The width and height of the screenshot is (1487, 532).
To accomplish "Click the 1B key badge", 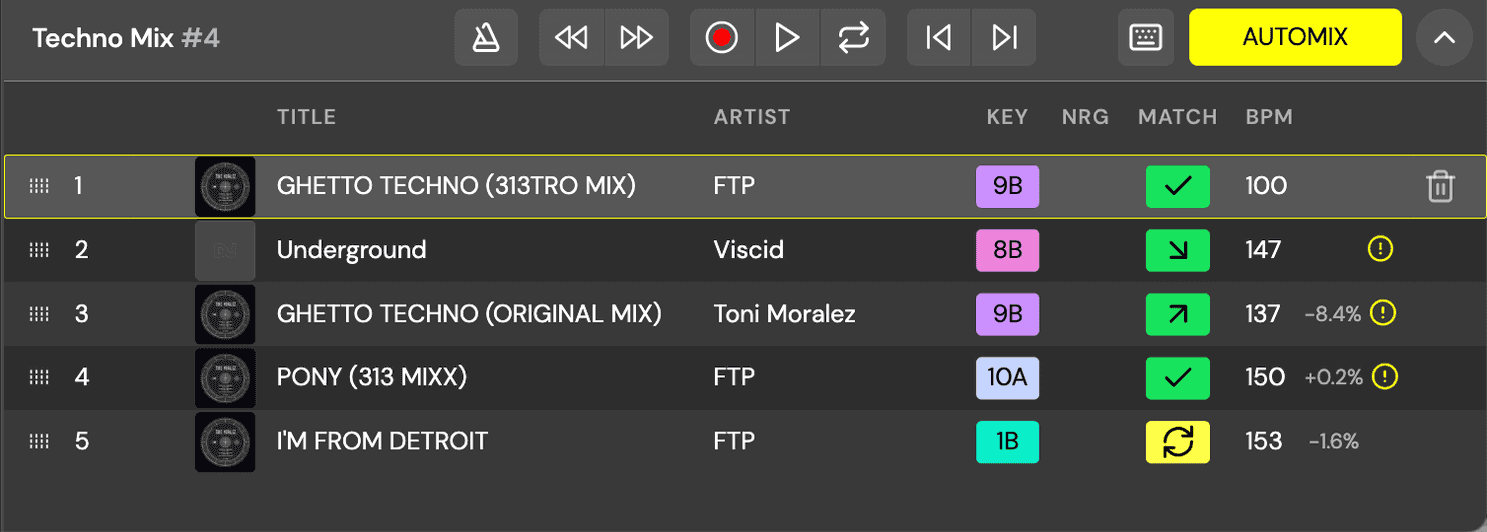I will pyautogui.click(x=1007, y=442).
